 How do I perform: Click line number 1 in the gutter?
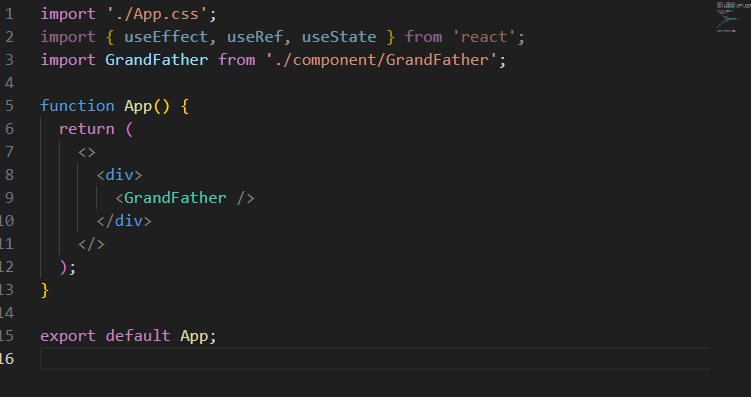pyautogui.click(x=9, y=14)
